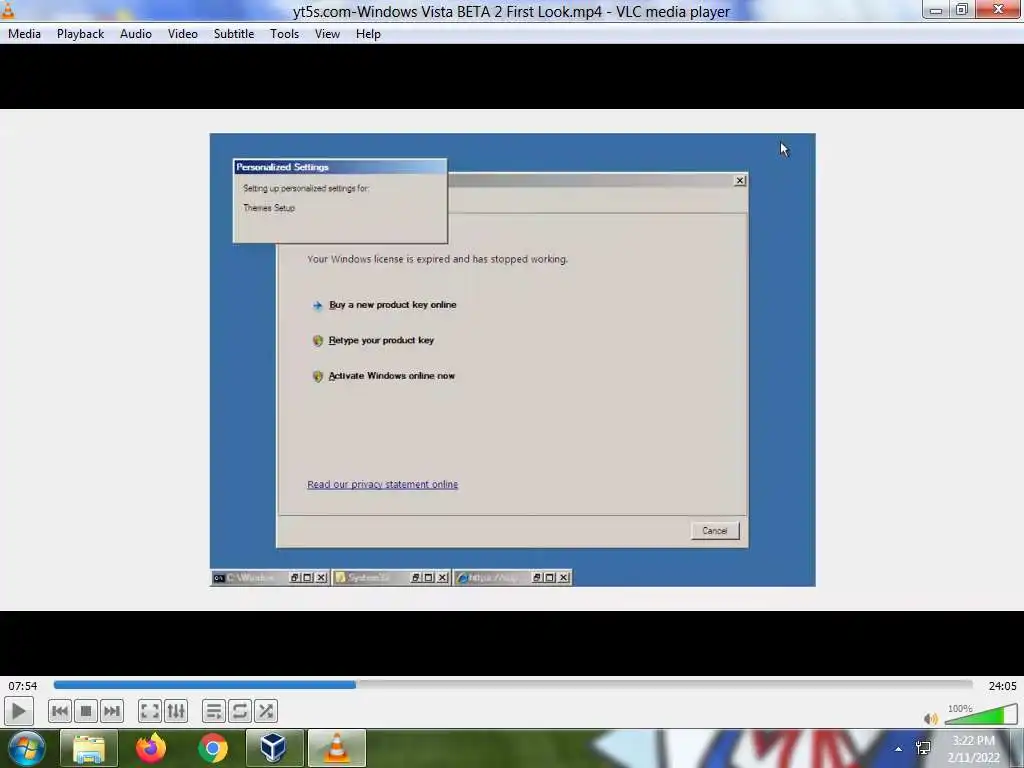Viewport: 1024px width, 768px height.
Task: Click the network tray icon
Action: click(923, 748)
